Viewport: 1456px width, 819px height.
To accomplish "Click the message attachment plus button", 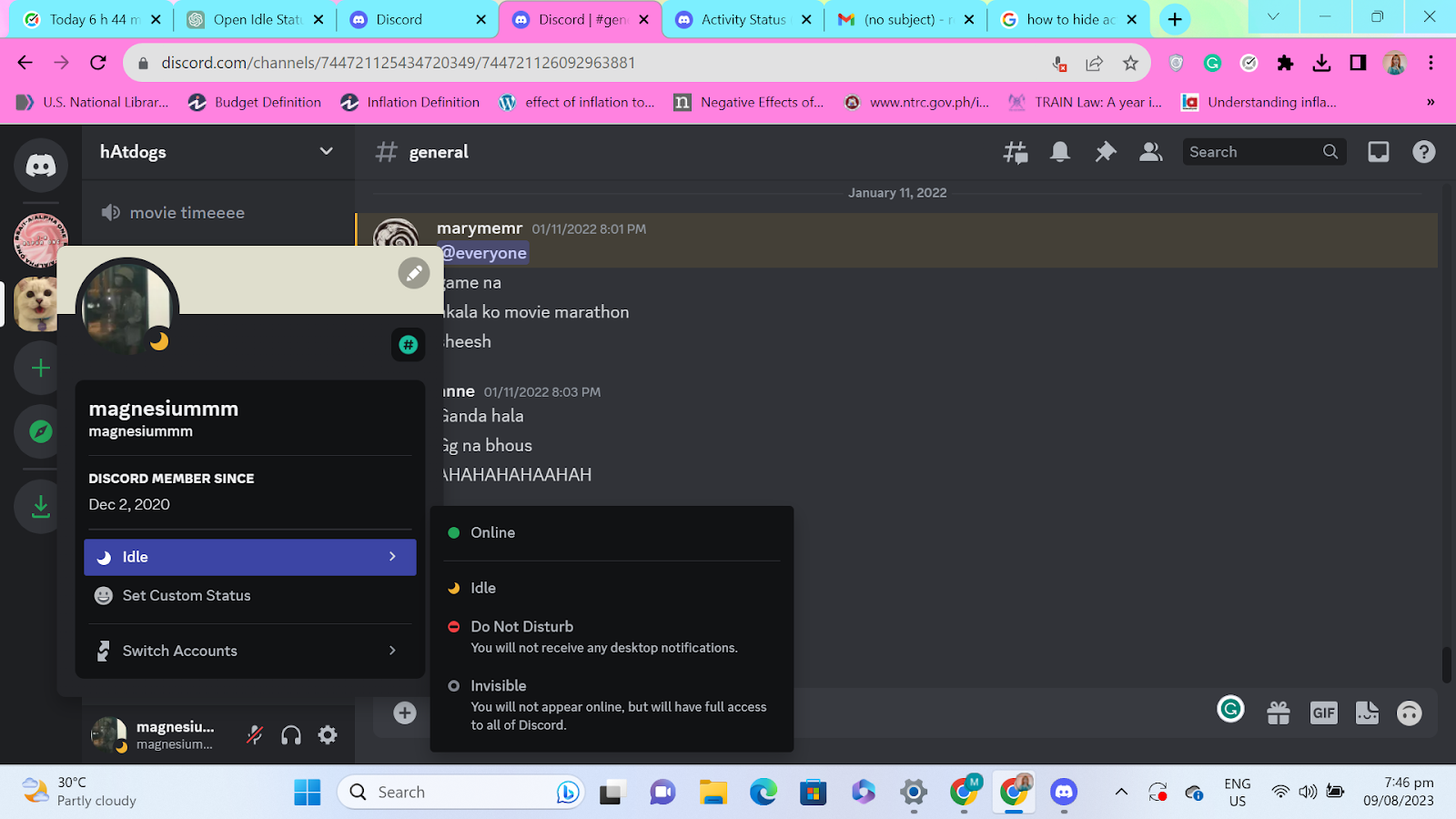I will (x=405, y=713).
